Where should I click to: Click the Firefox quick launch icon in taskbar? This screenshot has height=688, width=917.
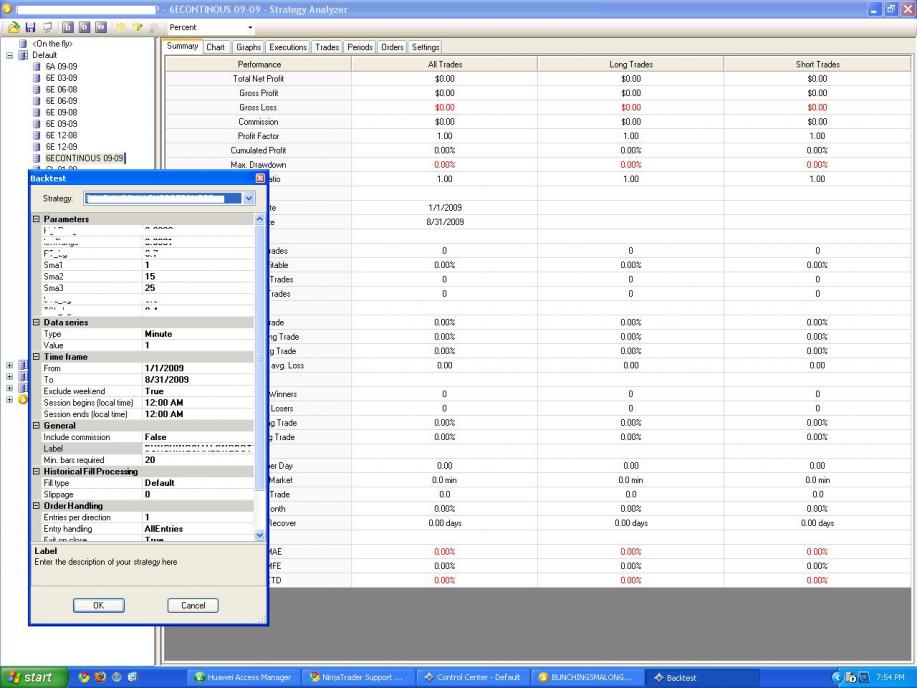click(x=100, y=677)
